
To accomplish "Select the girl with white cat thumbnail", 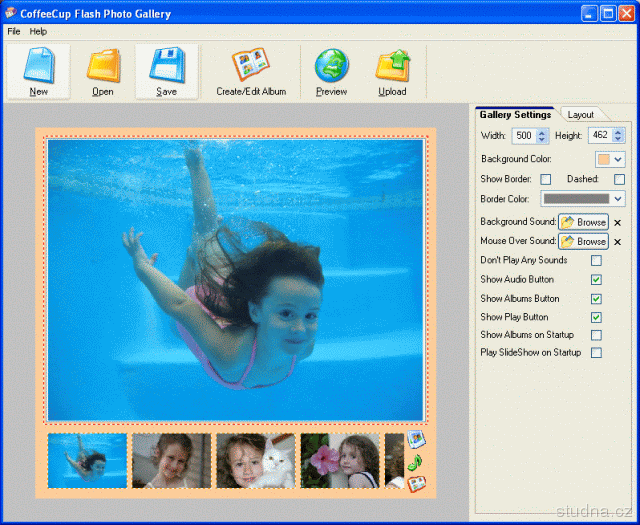I will (255, 461).
